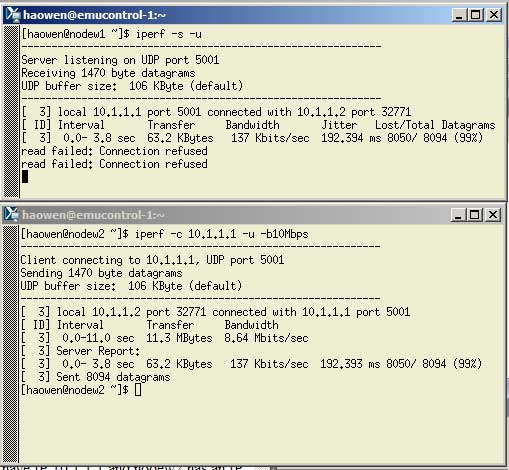The image size is (509, 470).
Task: Click the block cursor in the top terminal
Action: coord(25,177)
